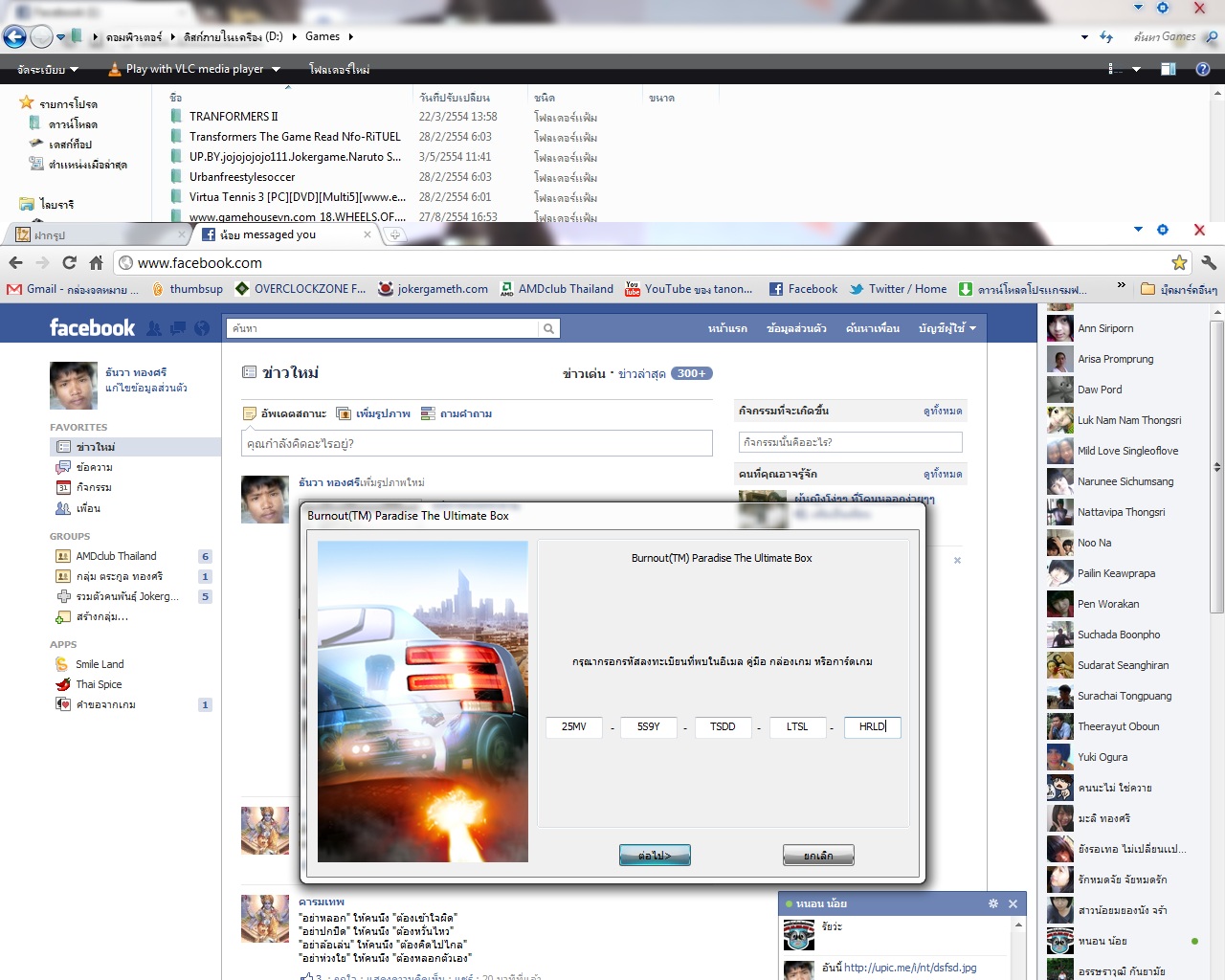Select the TRANFORMERS II folder in Explorer
Screen dimensions: 1225x980
[x=234, y=117]
